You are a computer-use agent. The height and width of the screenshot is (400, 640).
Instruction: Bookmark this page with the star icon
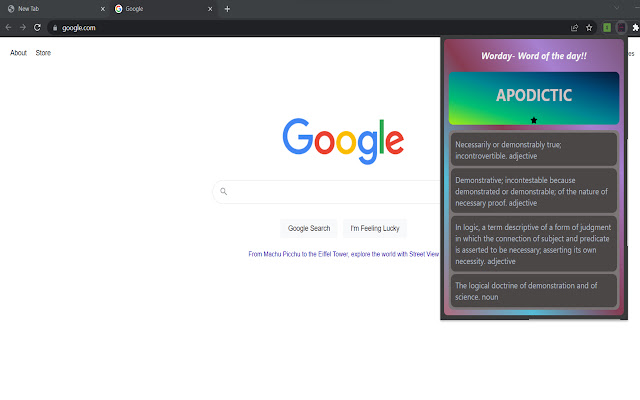[x=589, y=28]
